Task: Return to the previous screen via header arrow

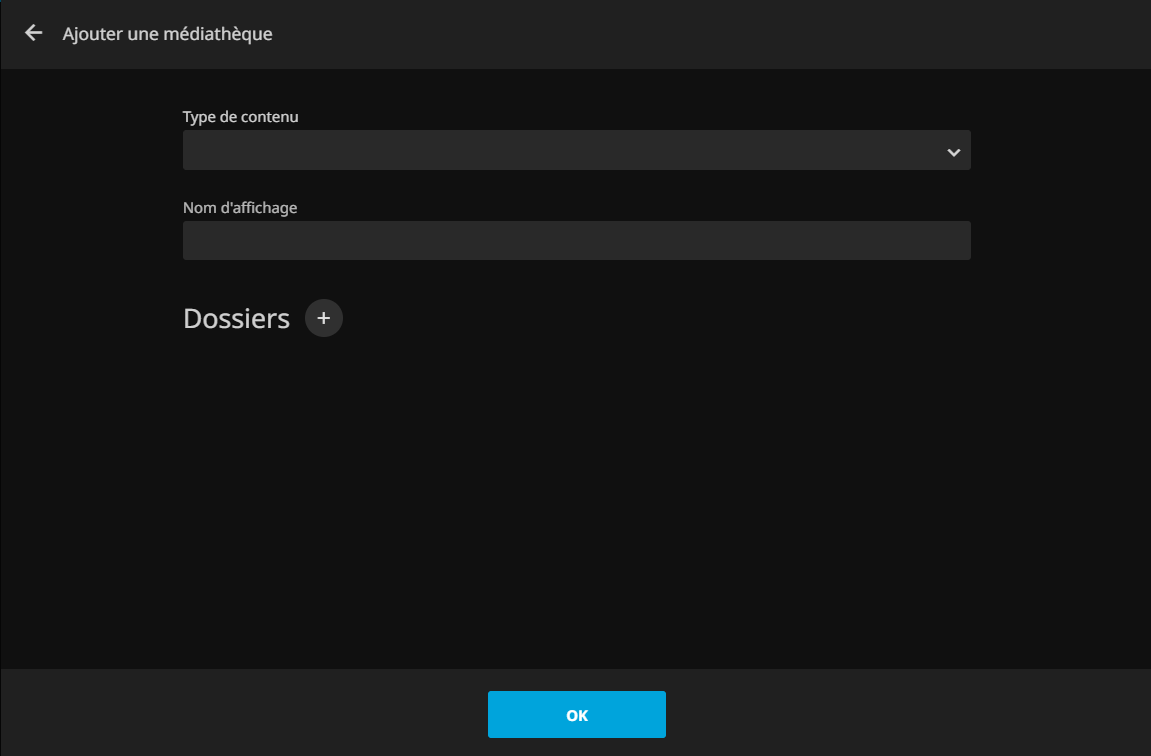Action: 34,33
